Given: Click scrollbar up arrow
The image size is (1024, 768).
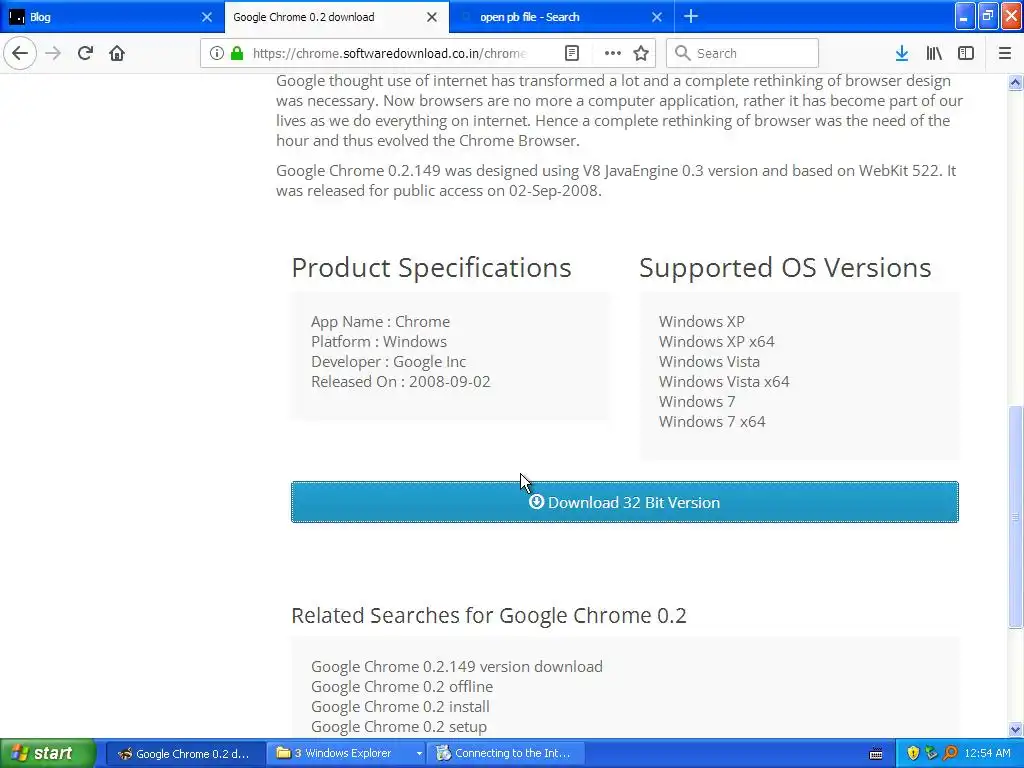Looking at the screenshot, I should [x=1015, y=82].
